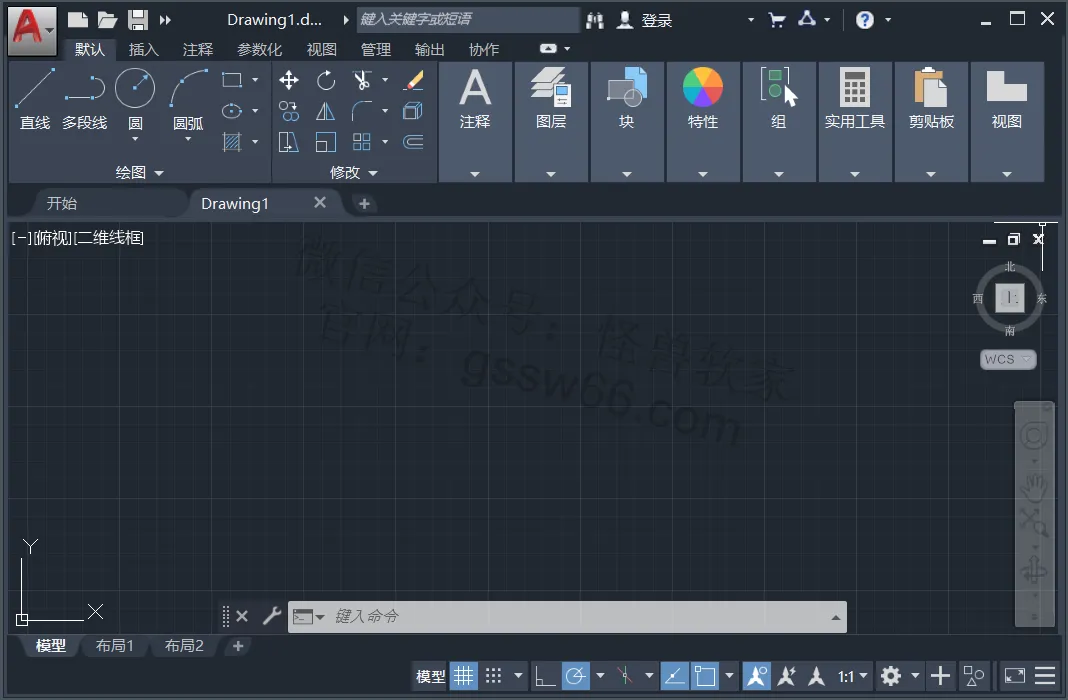Switch to layout tab 布局1
1068x700 pixels.
(x=114, y=646)
